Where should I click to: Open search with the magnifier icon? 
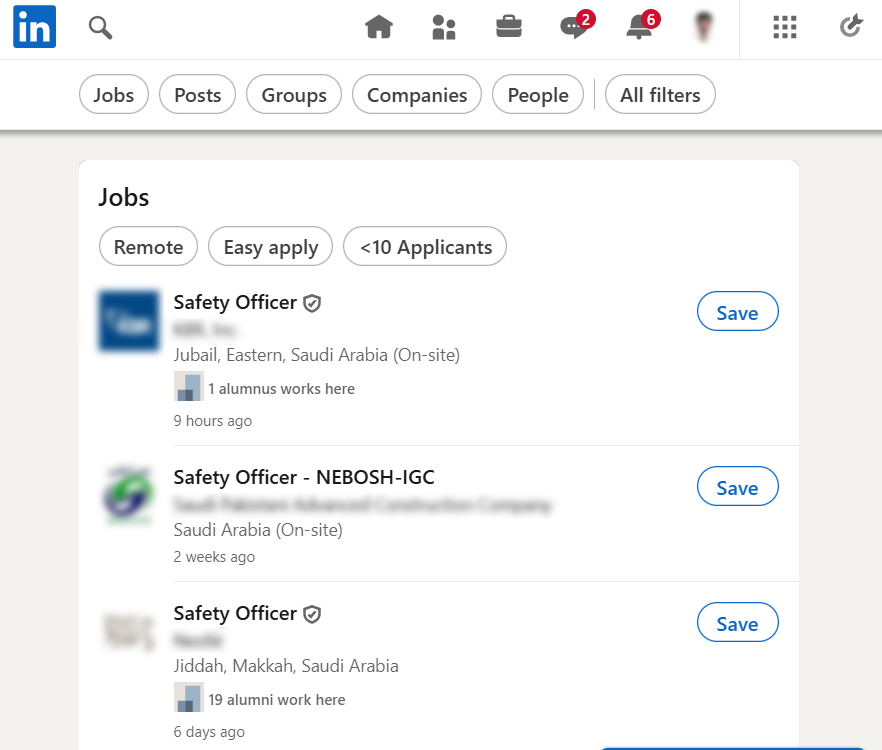pyautogui.click(x=100, y=28)
